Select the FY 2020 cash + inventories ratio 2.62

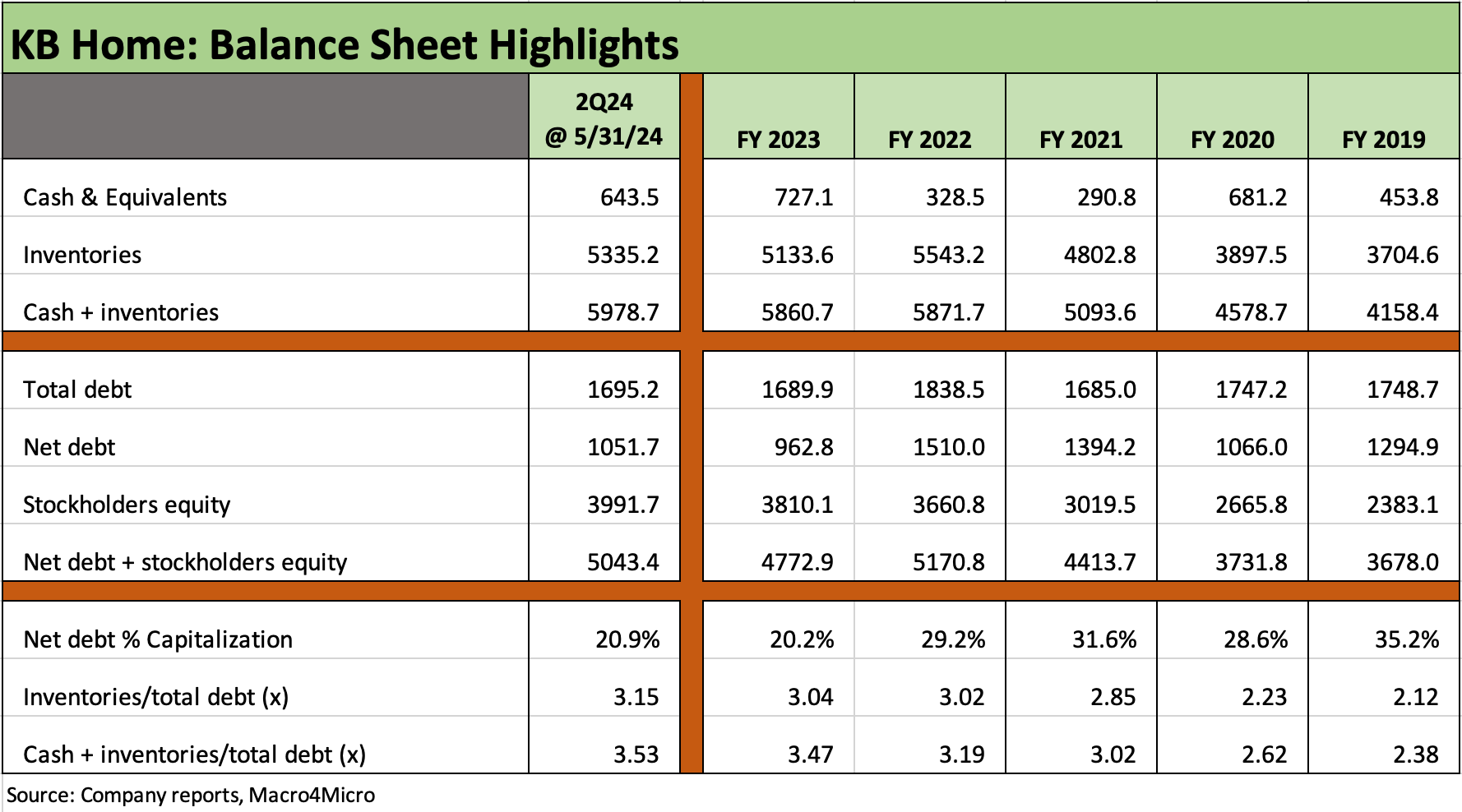tap(1264, 754)
